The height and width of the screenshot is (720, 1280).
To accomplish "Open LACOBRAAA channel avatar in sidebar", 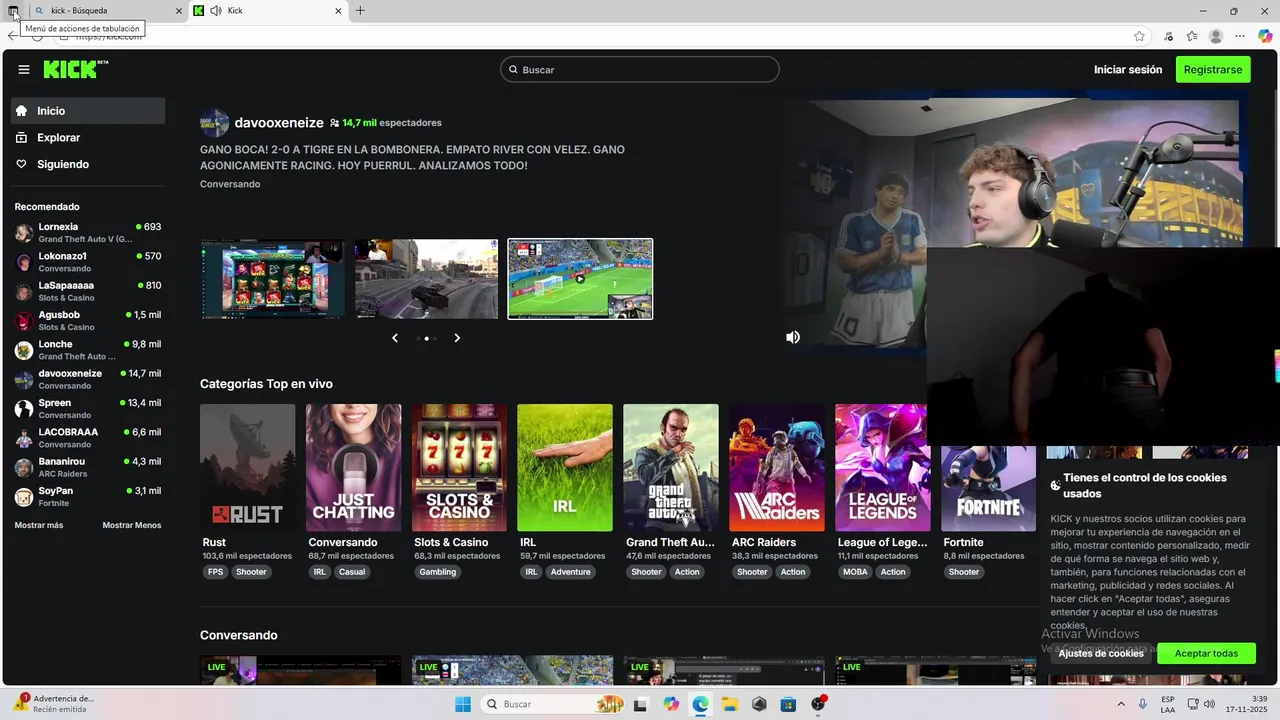I will tap(24, 438).
